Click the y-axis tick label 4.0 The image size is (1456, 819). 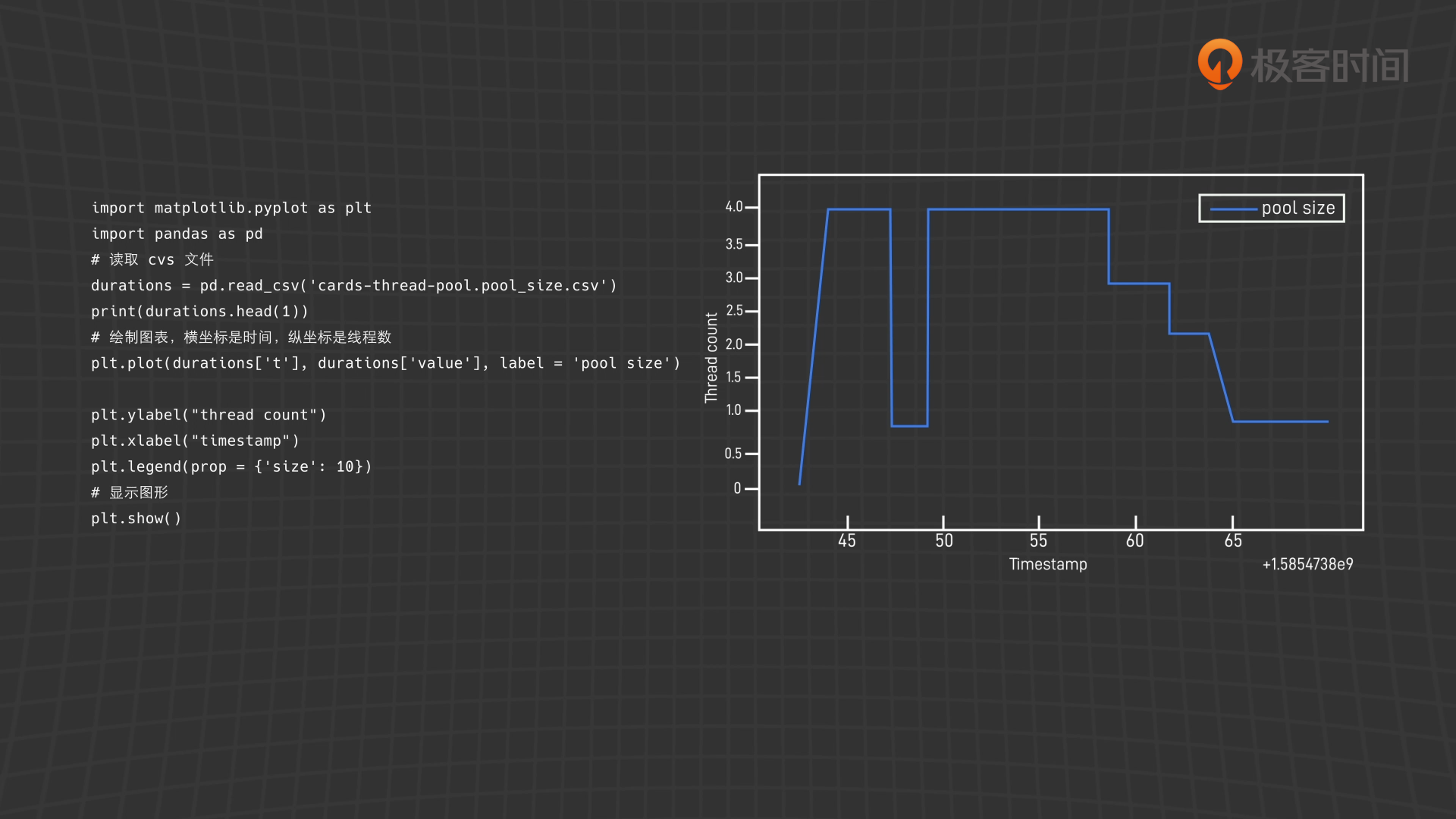click(x=734, y=206)
